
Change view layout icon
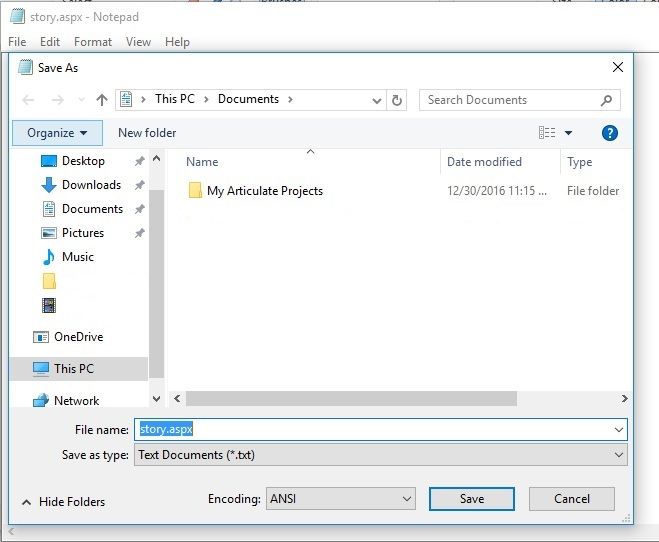[x=547, y=133]
